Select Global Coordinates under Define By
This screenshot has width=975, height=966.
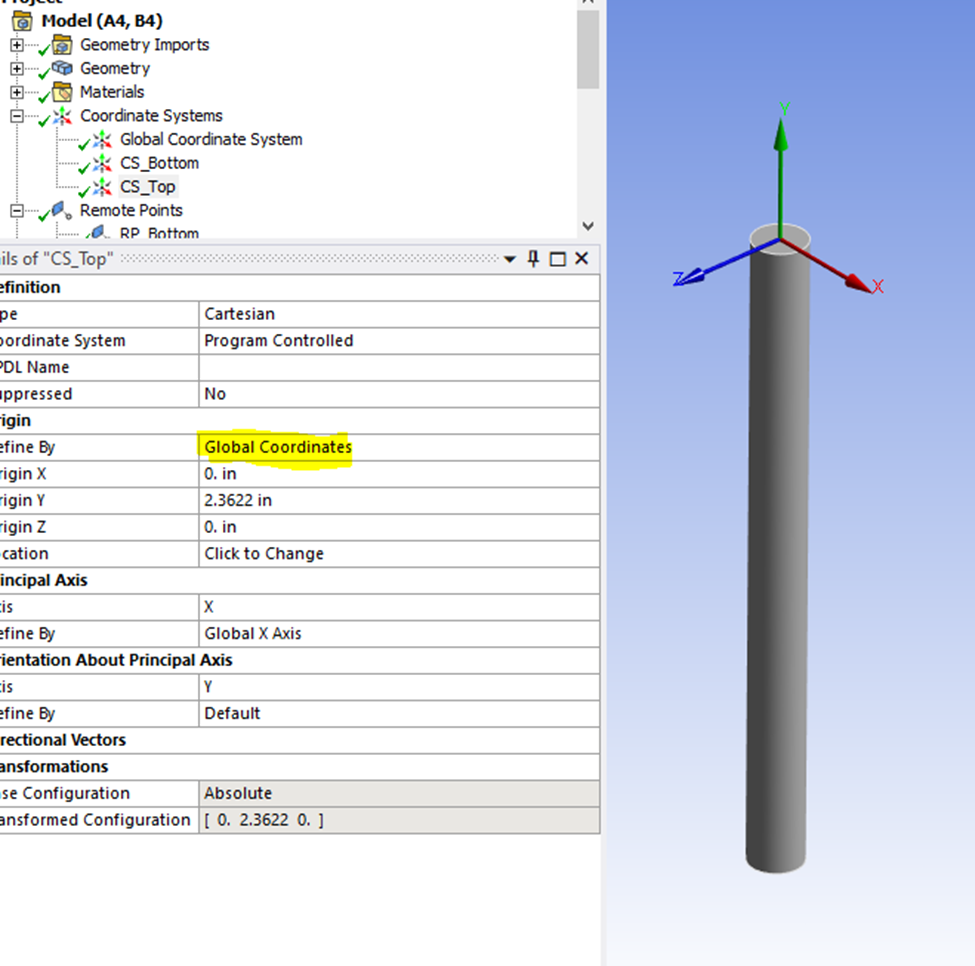(276, 447)
